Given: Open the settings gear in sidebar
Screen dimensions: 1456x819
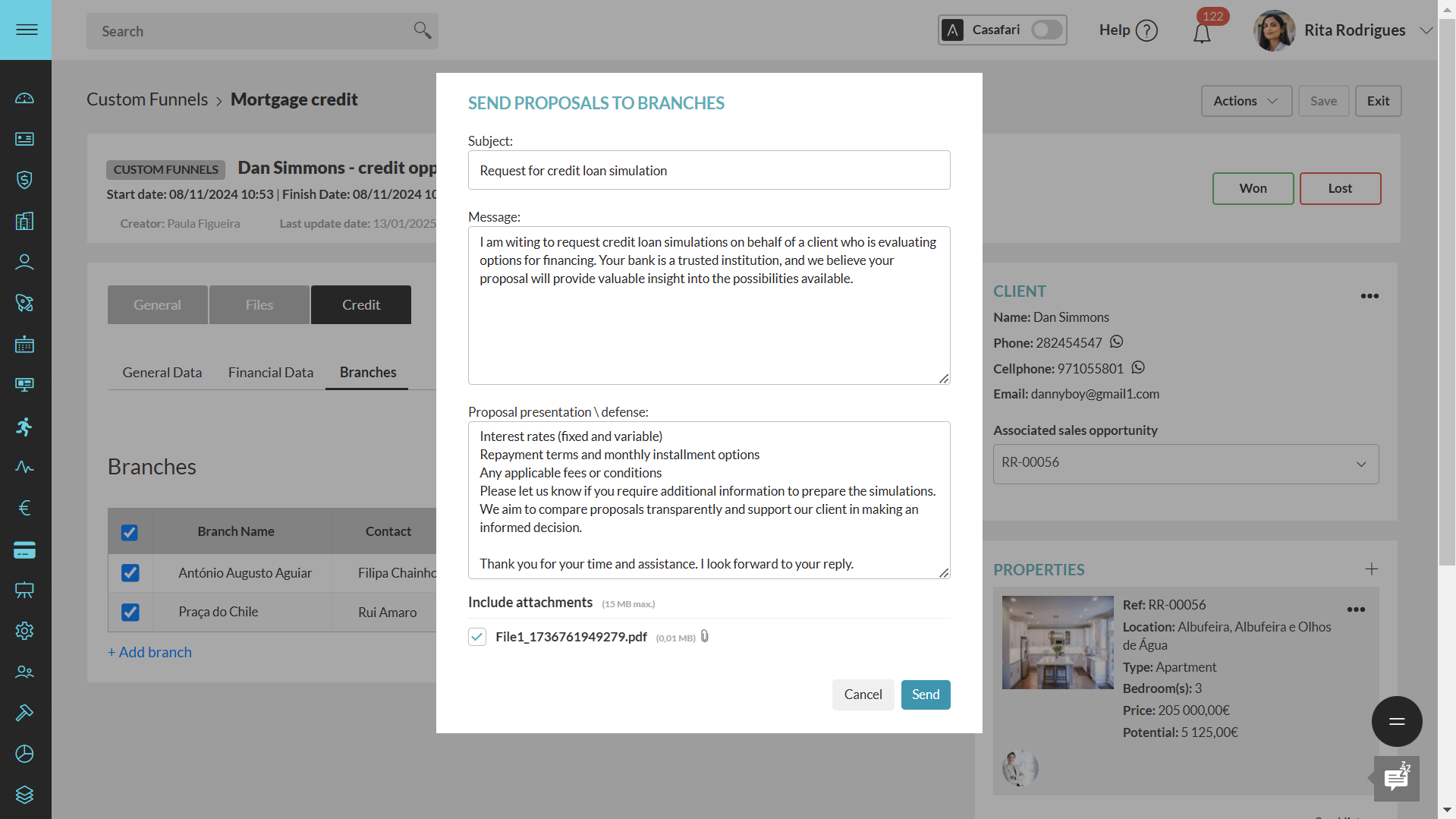Looking at the screenshot, I should (x=24, y=631).
